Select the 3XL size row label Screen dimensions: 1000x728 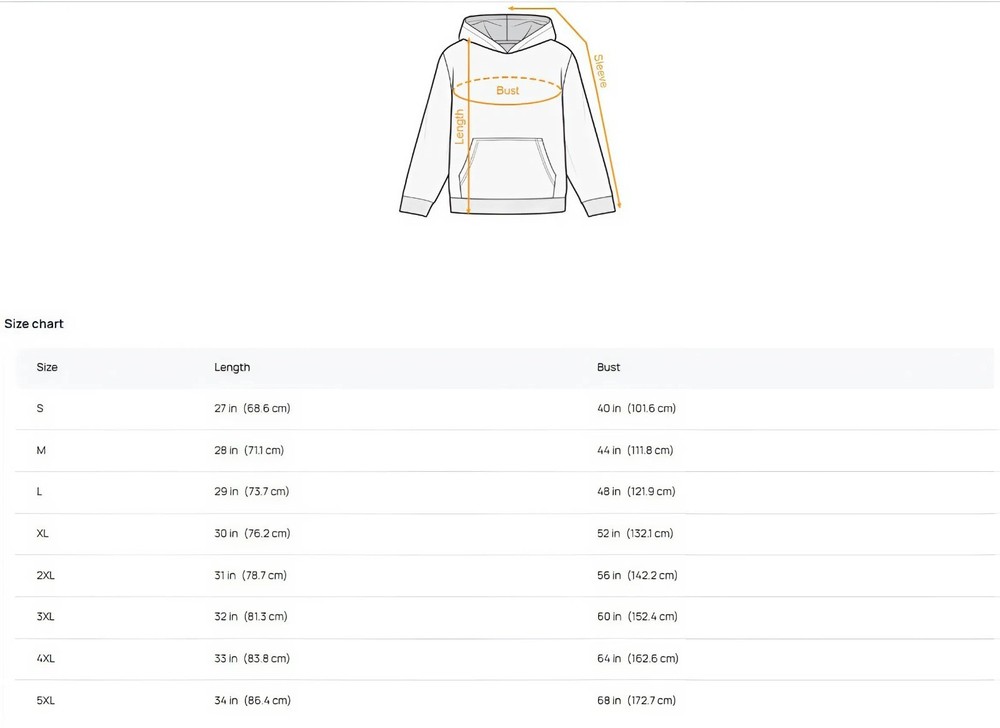click(x=45, y=617)
